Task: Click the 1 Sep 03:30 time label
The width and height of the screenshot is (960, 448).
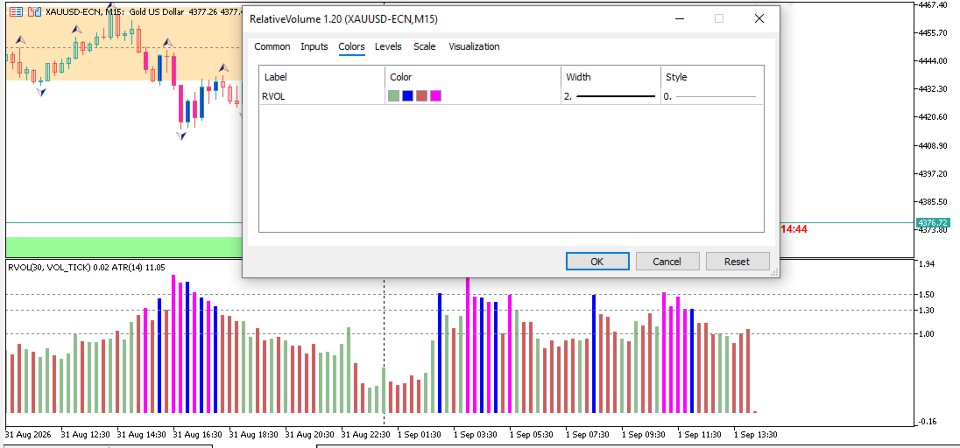Action: tap(476, 435)
